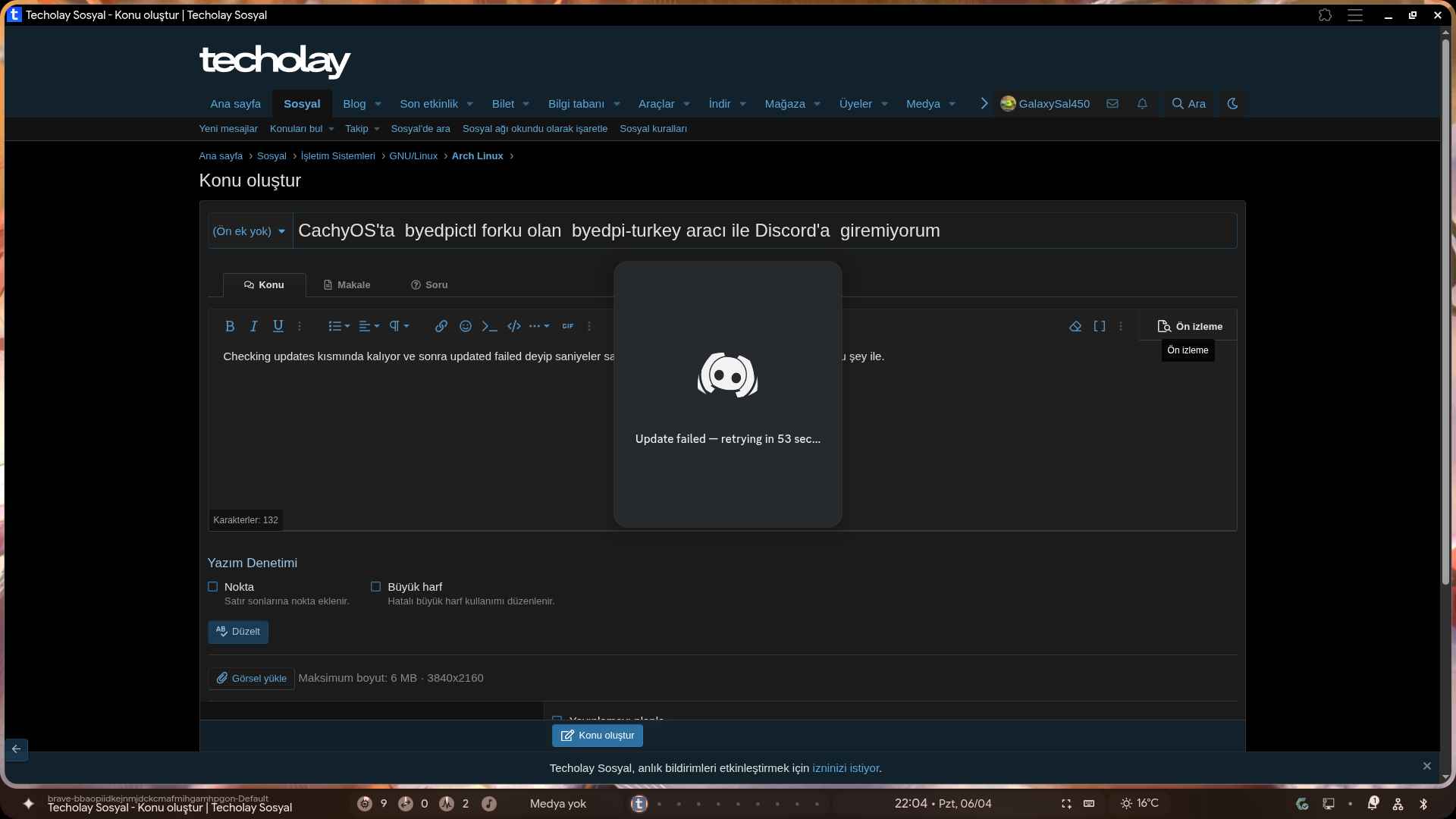Open the Sosyal kuralları link
The height and width of the screenshot is (819, 1456).
coord(654,129)
